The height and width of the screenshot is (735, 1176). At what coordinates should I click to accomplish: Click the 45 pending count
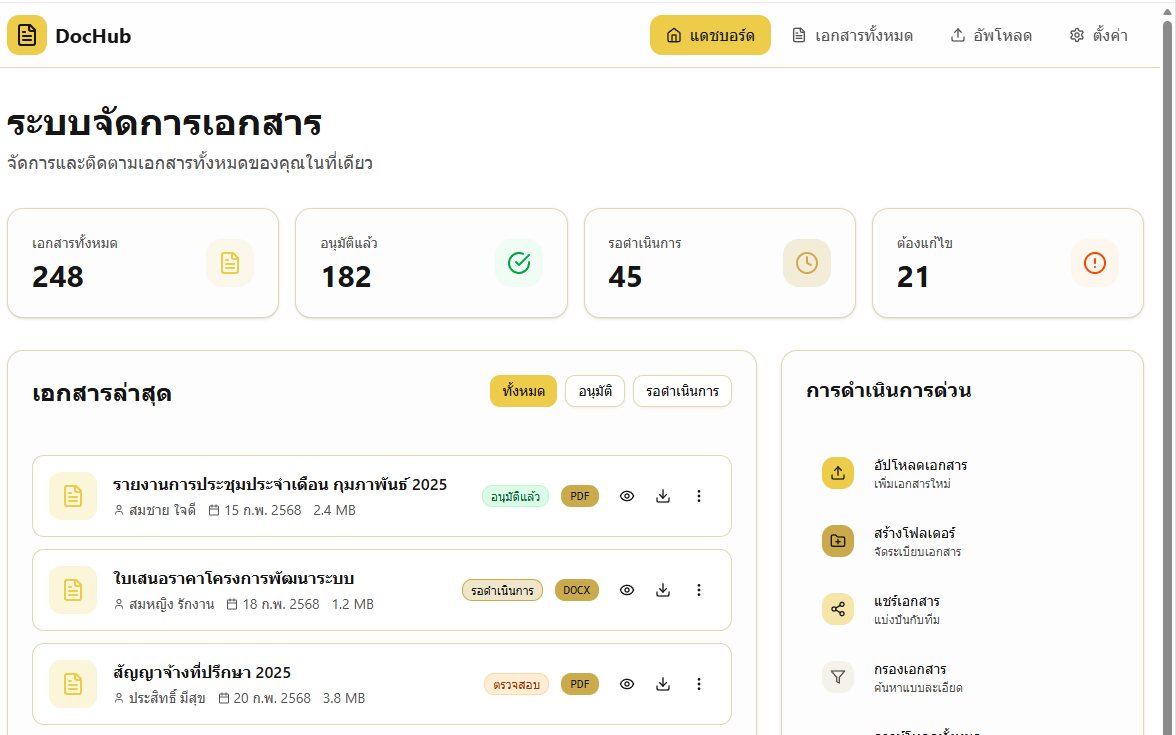point(625,277)
